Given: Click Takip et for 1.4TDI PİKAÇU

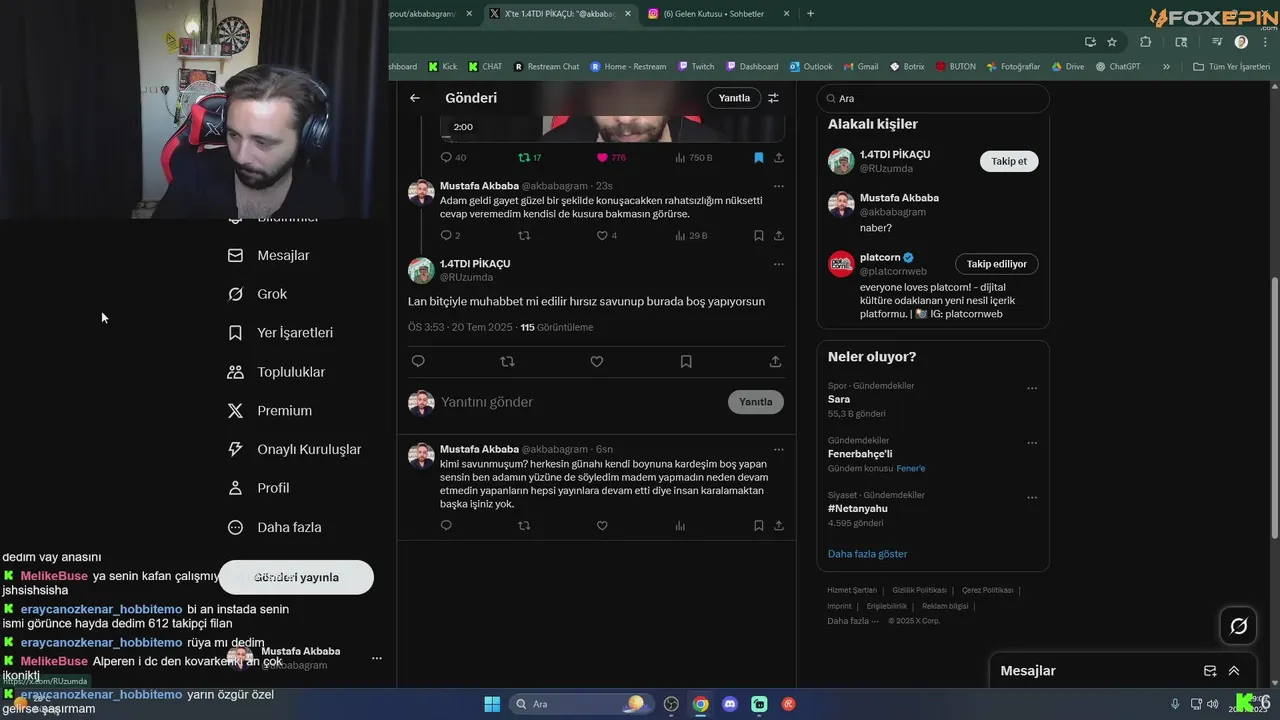Looking at the screenshot, I should tap(1009, 161).
